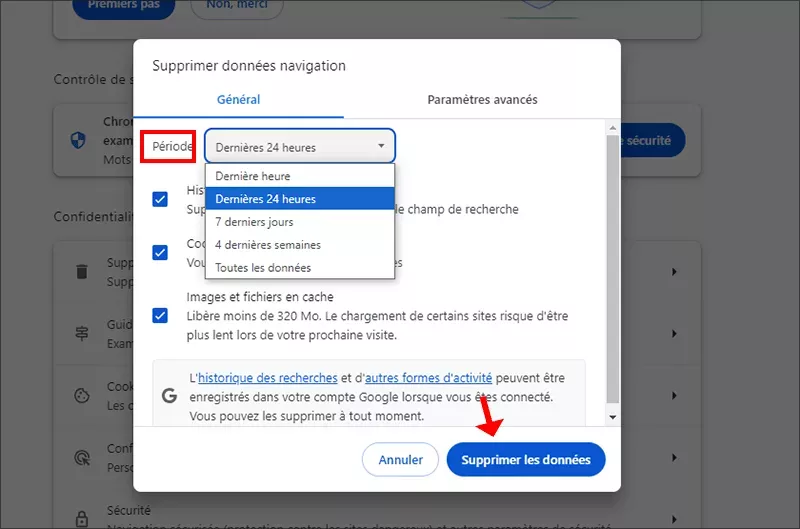Click the safety check shield icon
The image size is (800, 529).
pos(78,140)
